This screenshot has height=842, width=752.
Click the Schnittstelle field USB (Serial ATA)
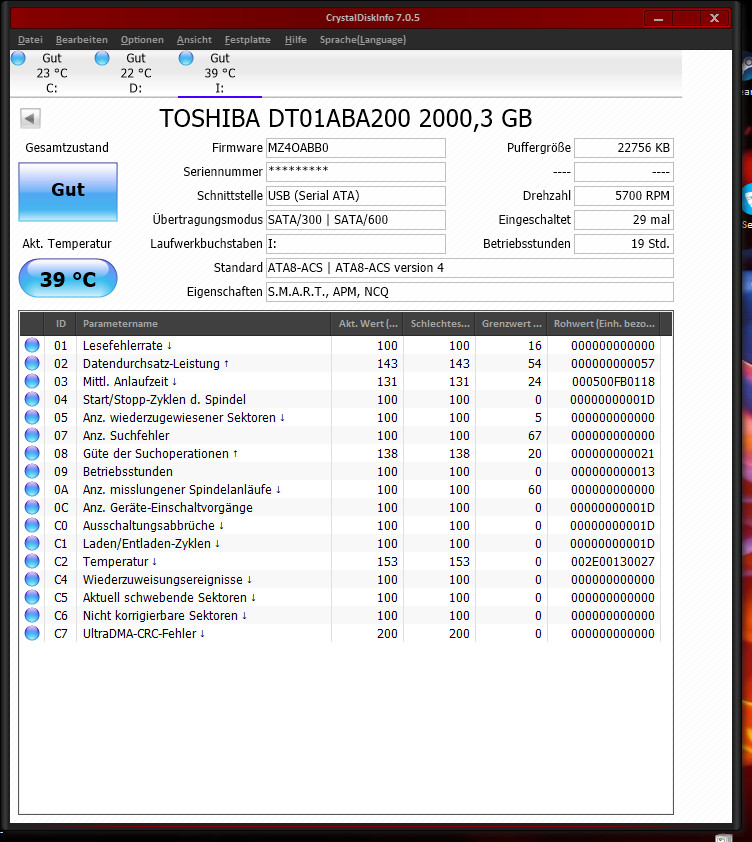356,195
